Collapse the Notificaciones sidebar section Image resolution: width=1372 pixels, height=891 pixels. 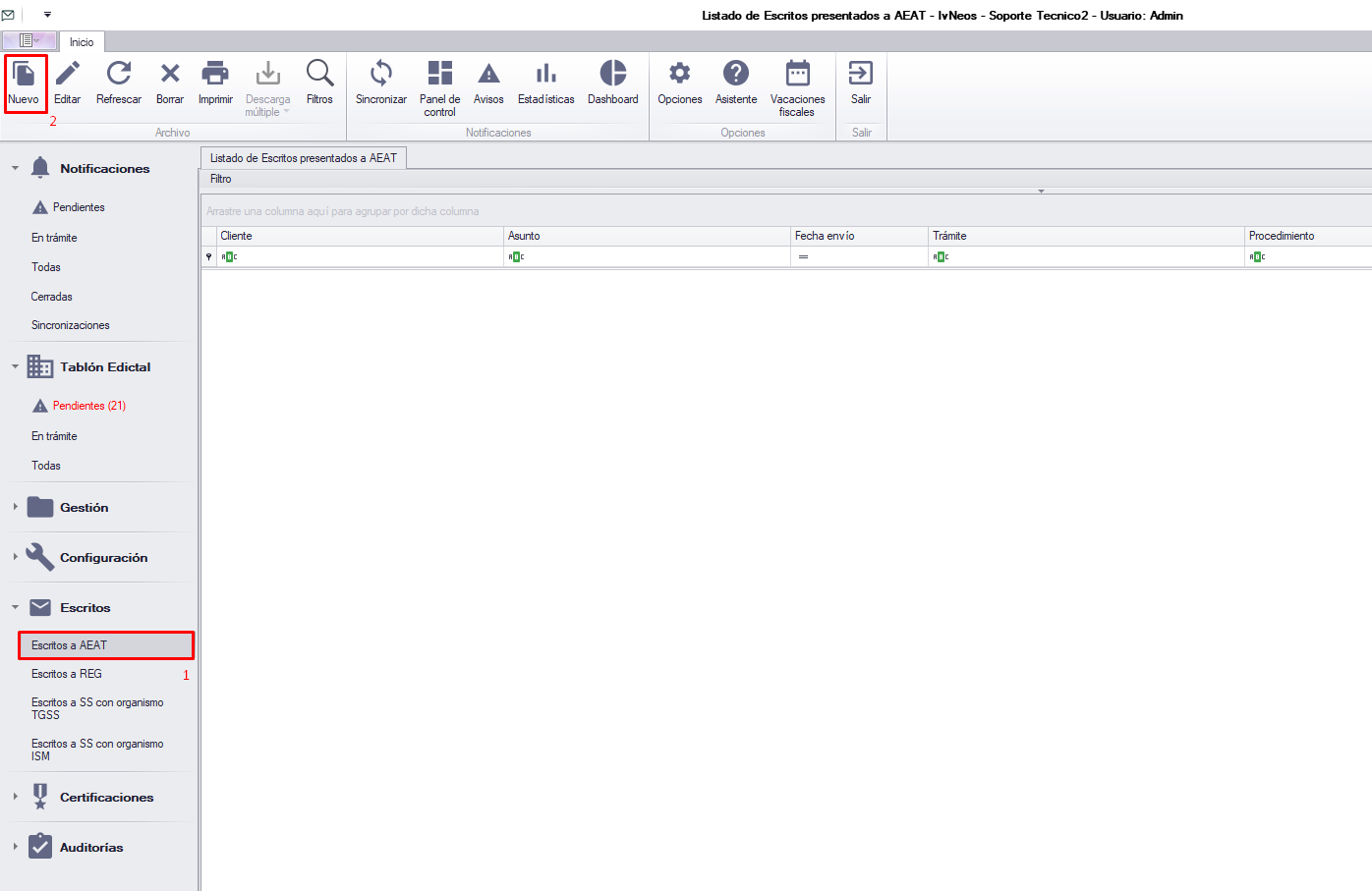coord(16,168)
